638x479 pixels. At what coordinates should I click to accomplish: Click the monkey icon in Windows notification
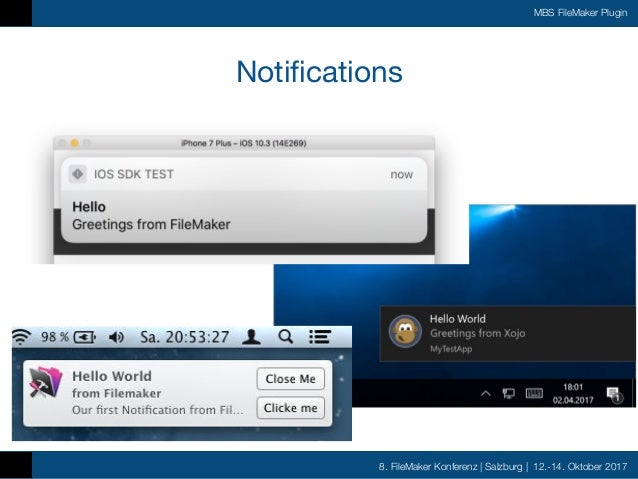405,331
